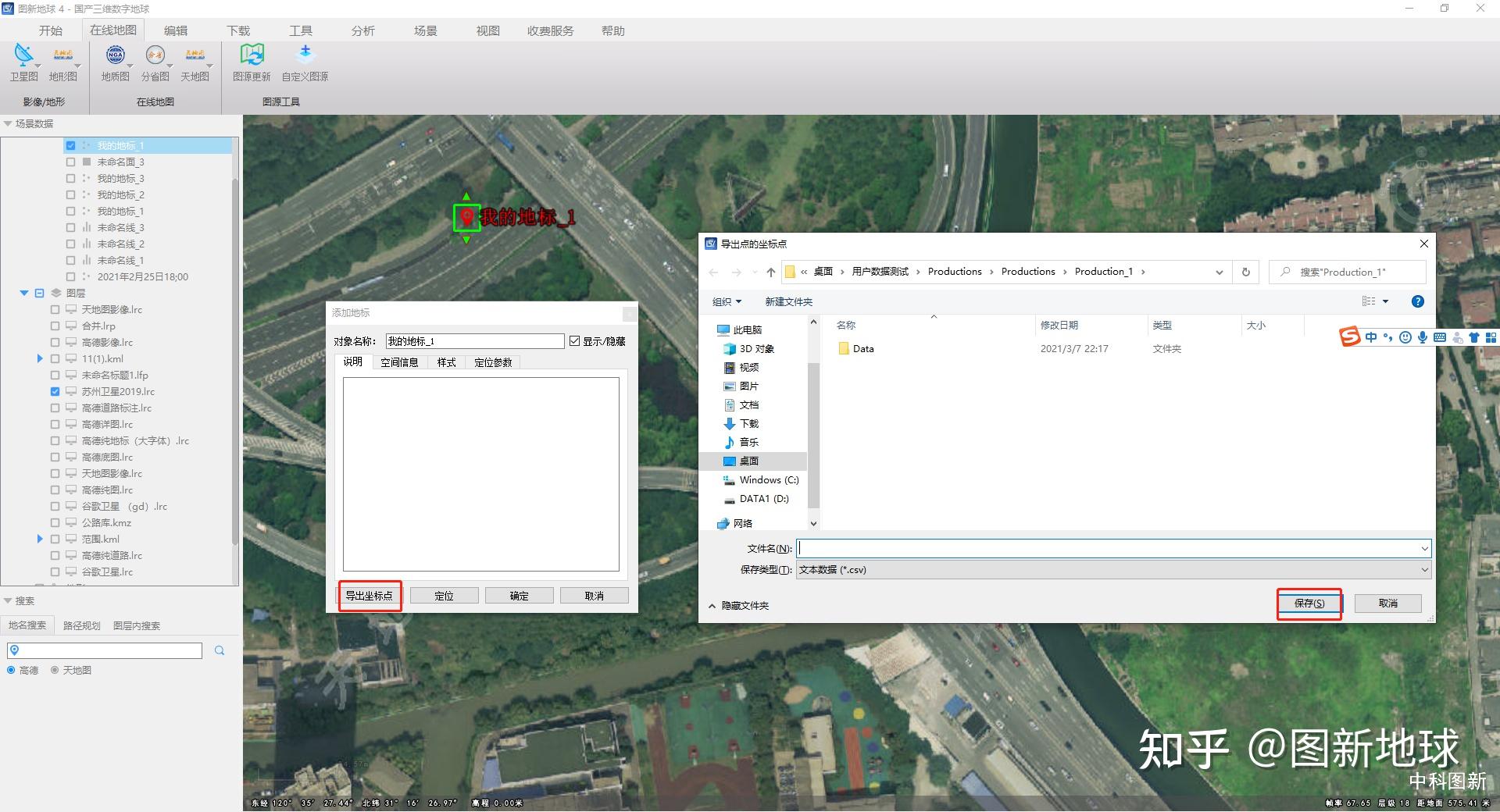Click 隐藏文件夹 in save dialog
The height and width of the screenshot is (812, 1500).
[x=739, y=606]
